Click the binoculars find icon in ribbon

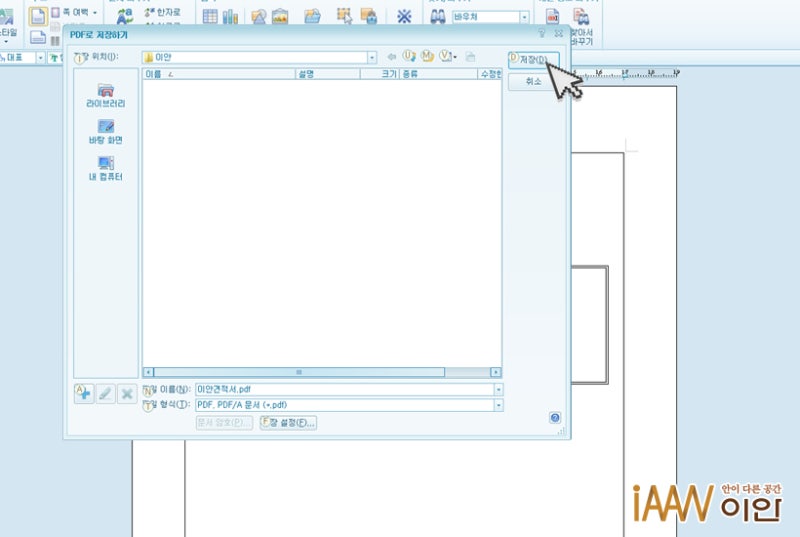coord(438,16)
